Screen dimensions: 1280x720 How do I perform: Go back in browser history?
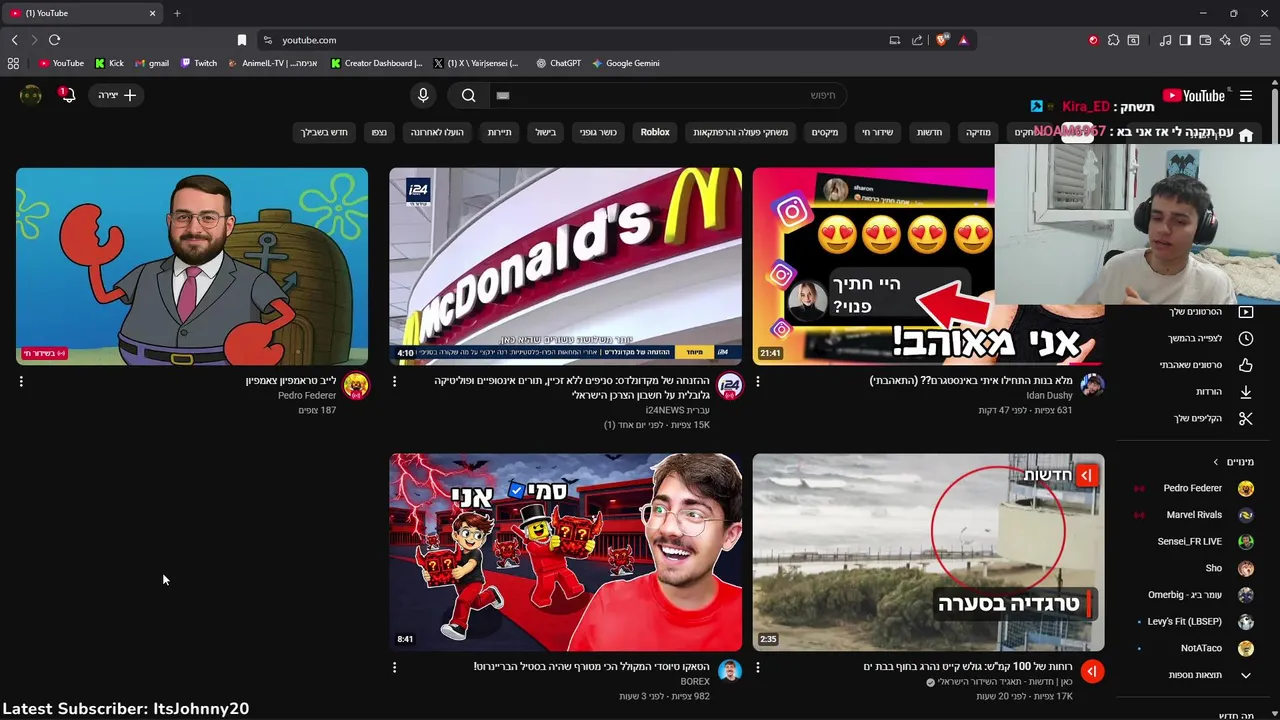pyautogui.click(x=14, y=40)
